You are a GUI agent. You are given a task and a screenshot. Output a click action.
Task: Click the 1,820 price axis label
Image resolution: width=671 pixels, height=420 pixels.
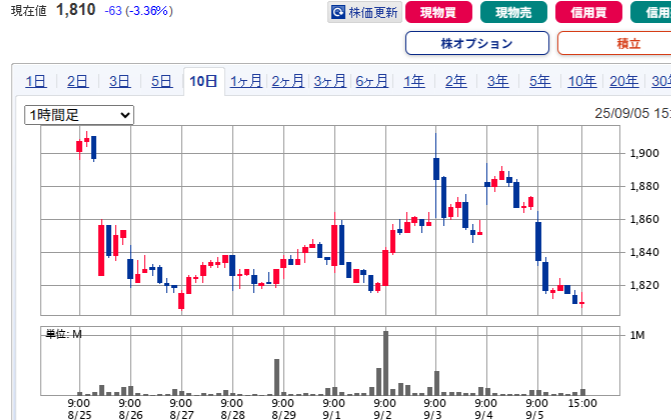644,285
